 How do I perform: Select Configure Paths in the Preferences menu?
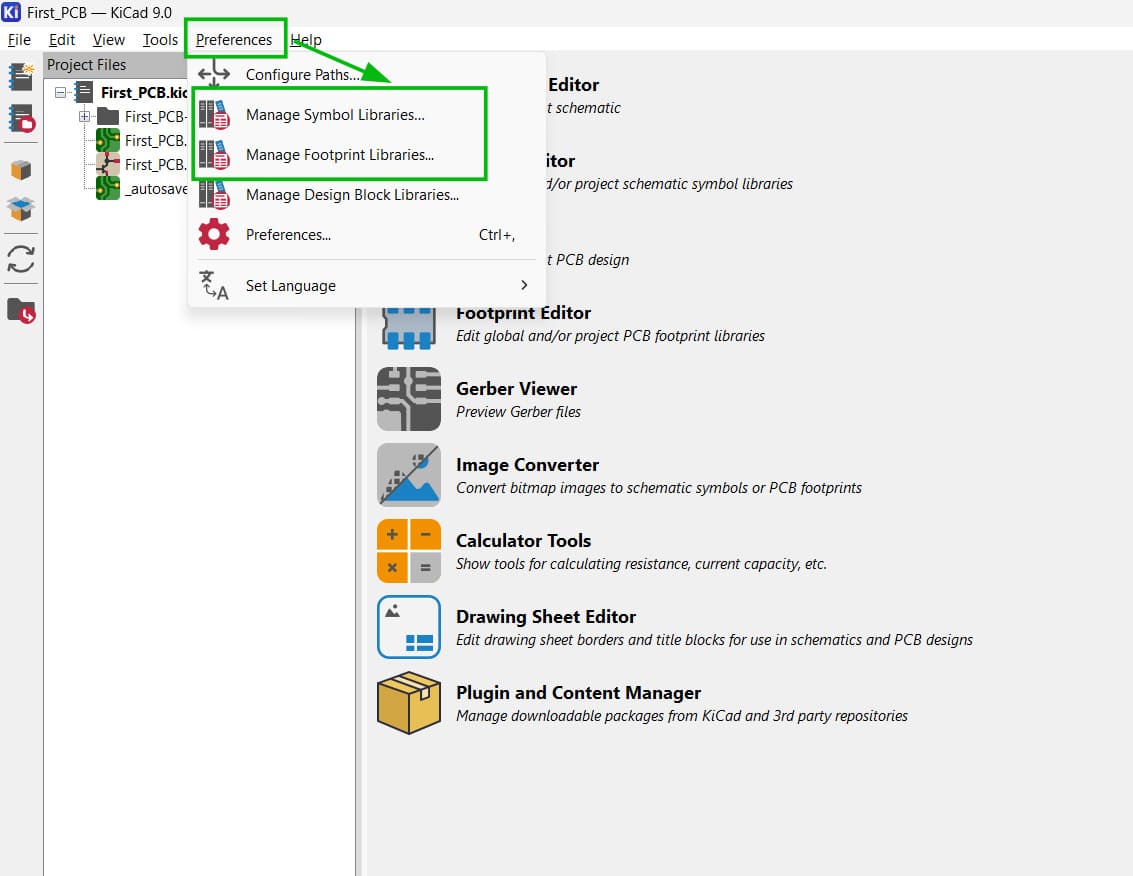(x=303, y=75)
